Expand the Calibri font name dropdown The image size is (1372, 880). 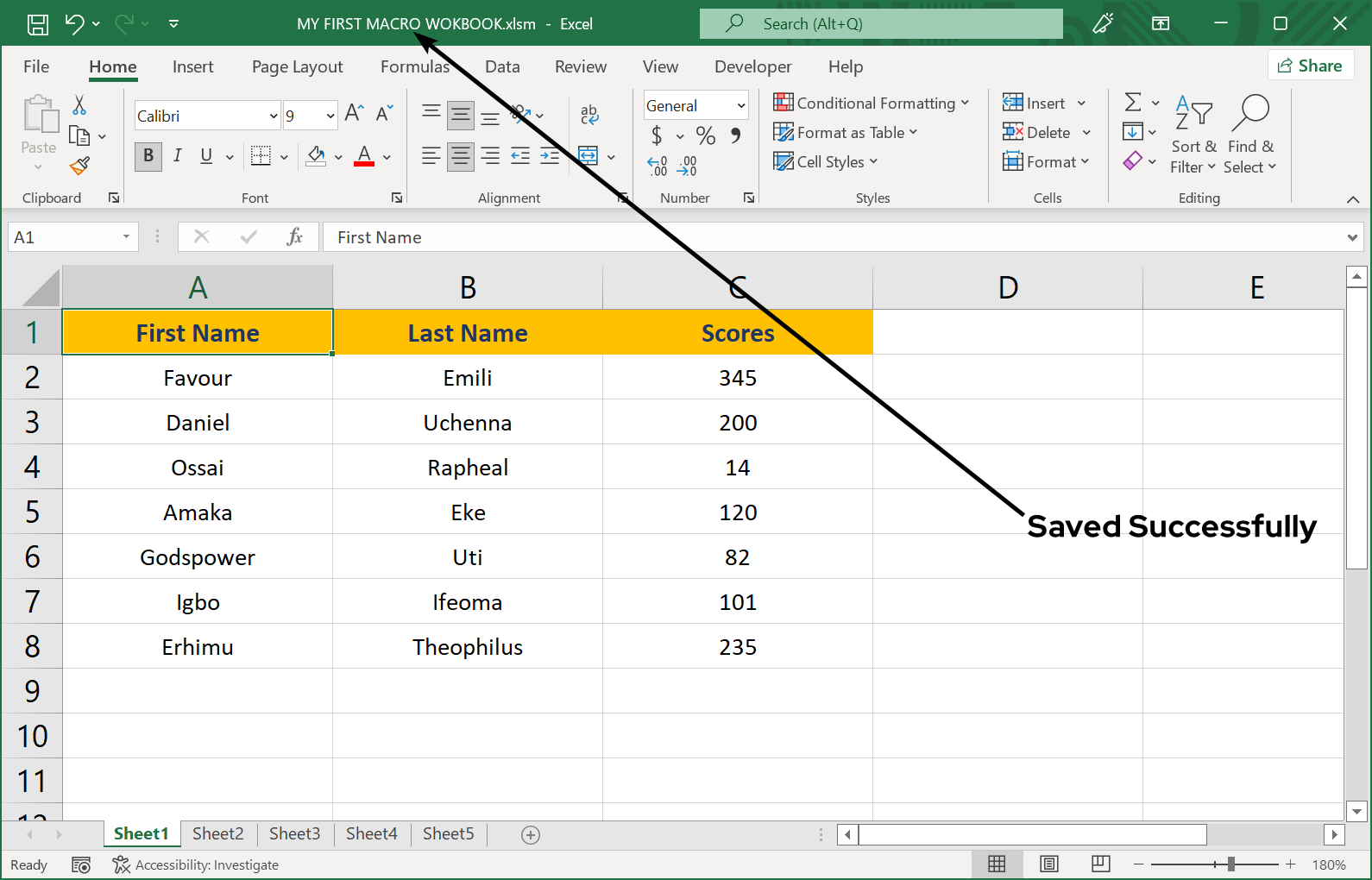point(274,116)
